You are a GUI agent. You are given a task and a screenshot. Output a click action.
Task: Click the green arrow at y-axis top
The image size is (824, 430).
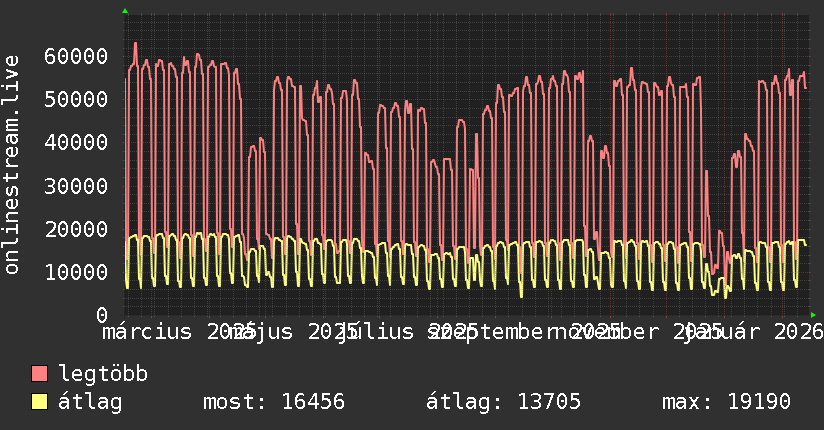(125, 11)
